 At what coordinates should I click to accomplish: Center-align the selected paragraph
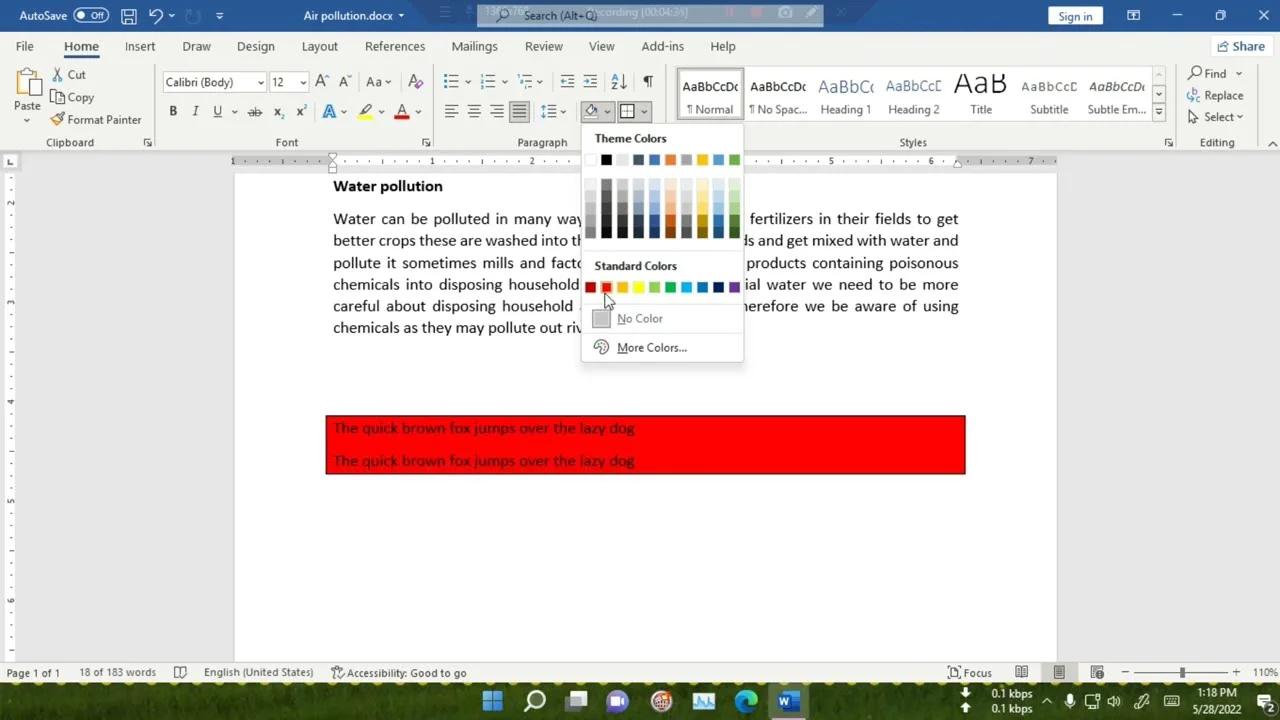(473, 111)
